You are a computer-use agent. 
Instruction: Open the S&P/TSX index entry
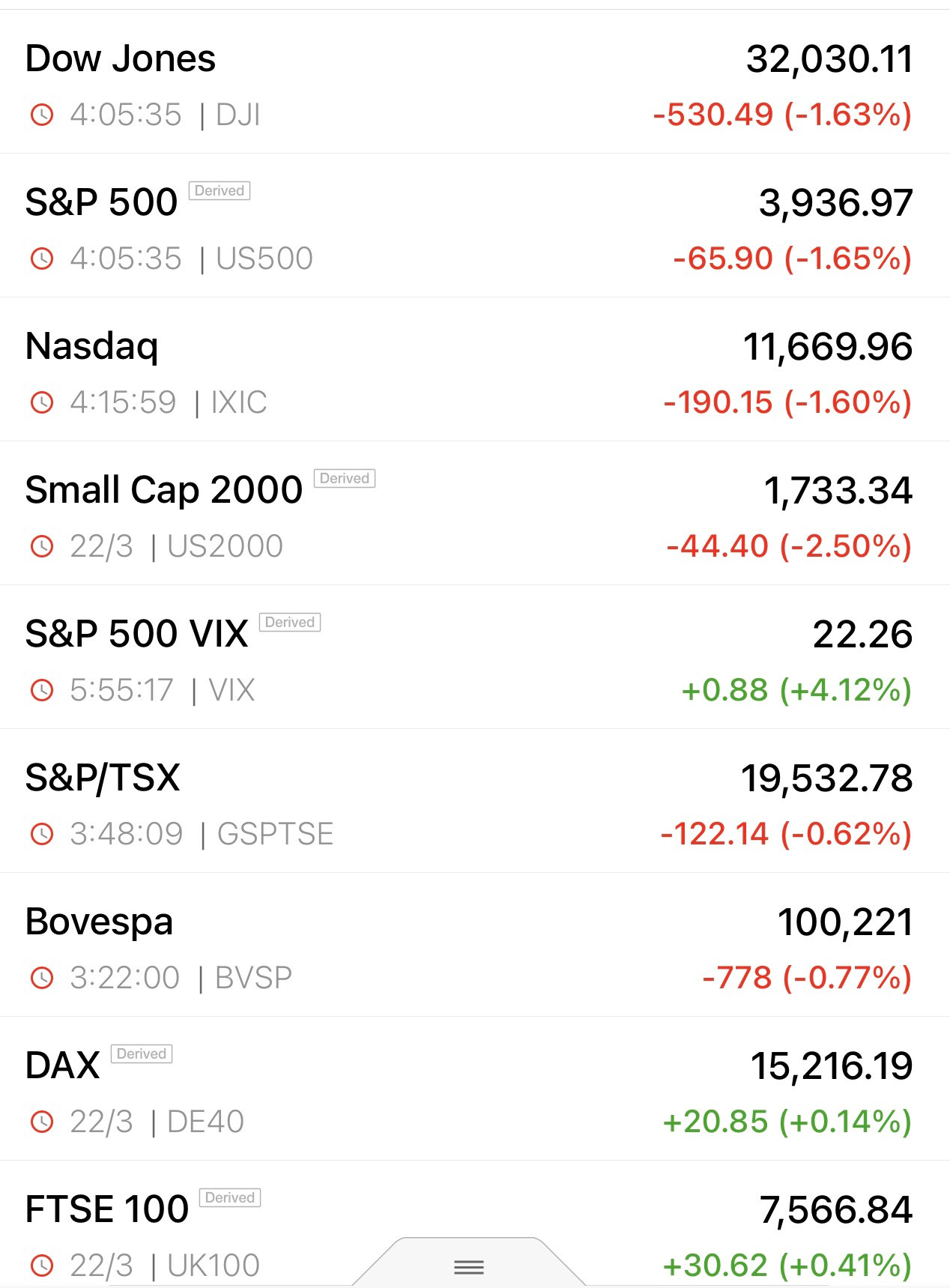coord(103,778)
